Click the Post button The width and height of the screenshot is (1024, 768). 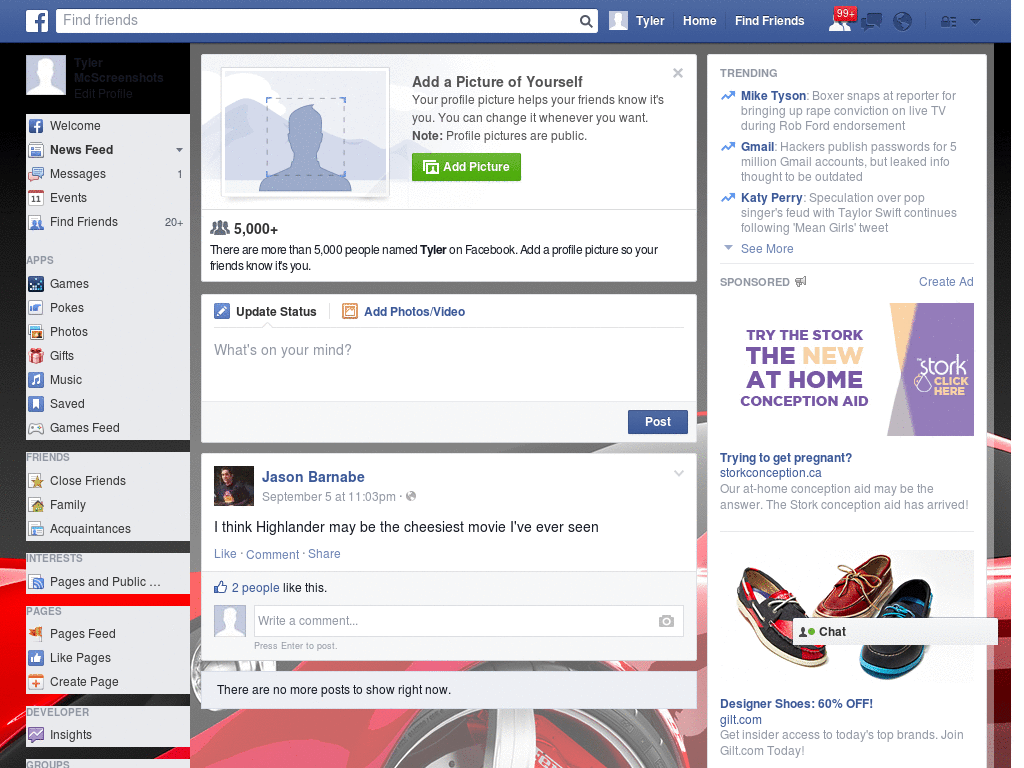[x=658, y=422]
